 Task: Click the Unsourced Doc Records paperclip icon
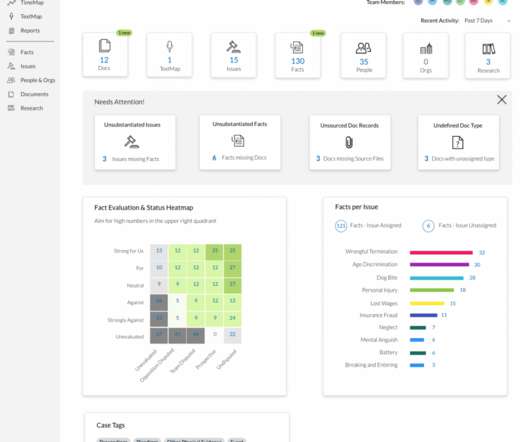(x=349, y=143)
